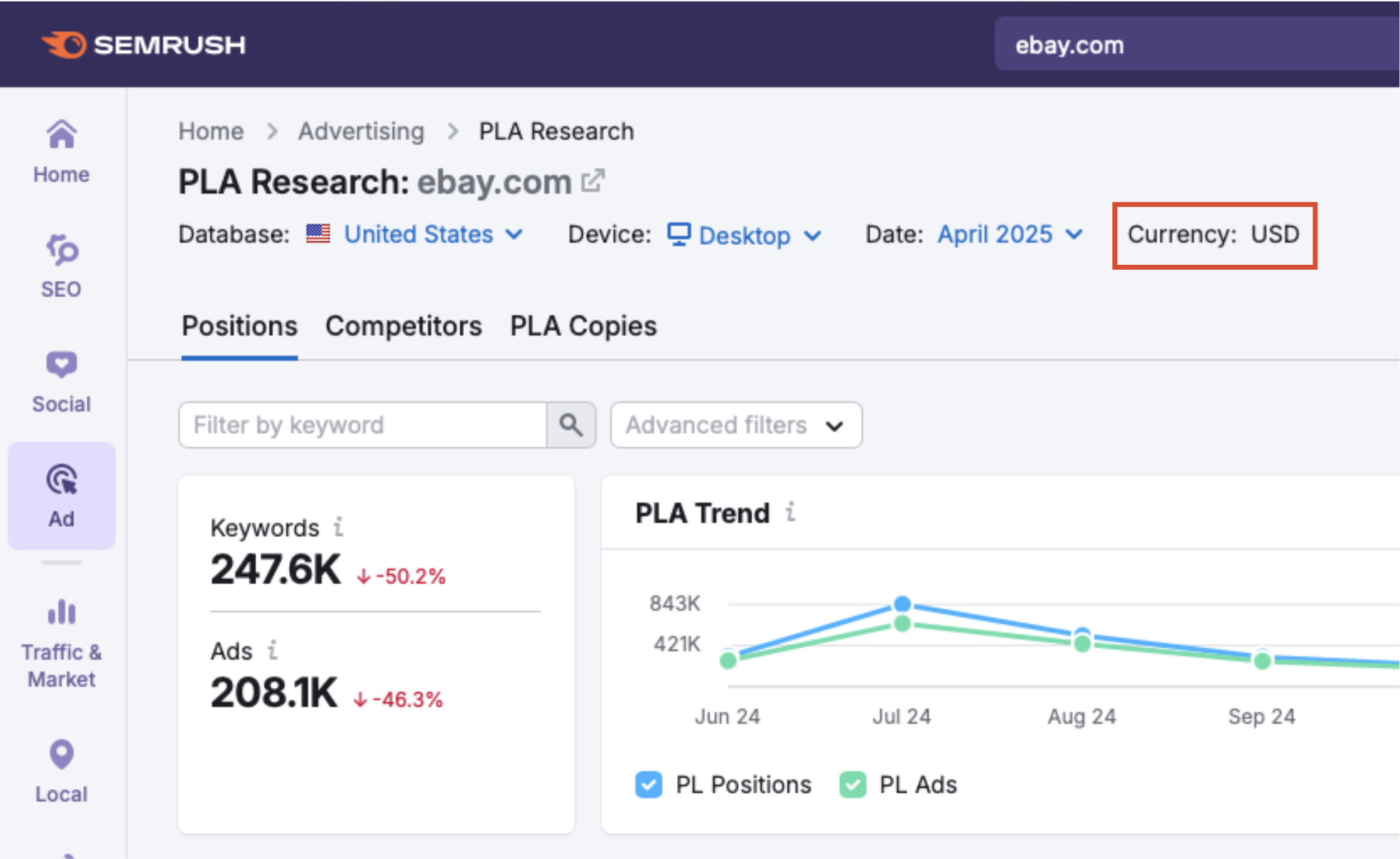Viewport: 1400px width, 859px height.
Task: Click Advertising breadcrumb link
Action: click(x=361, y=132)
